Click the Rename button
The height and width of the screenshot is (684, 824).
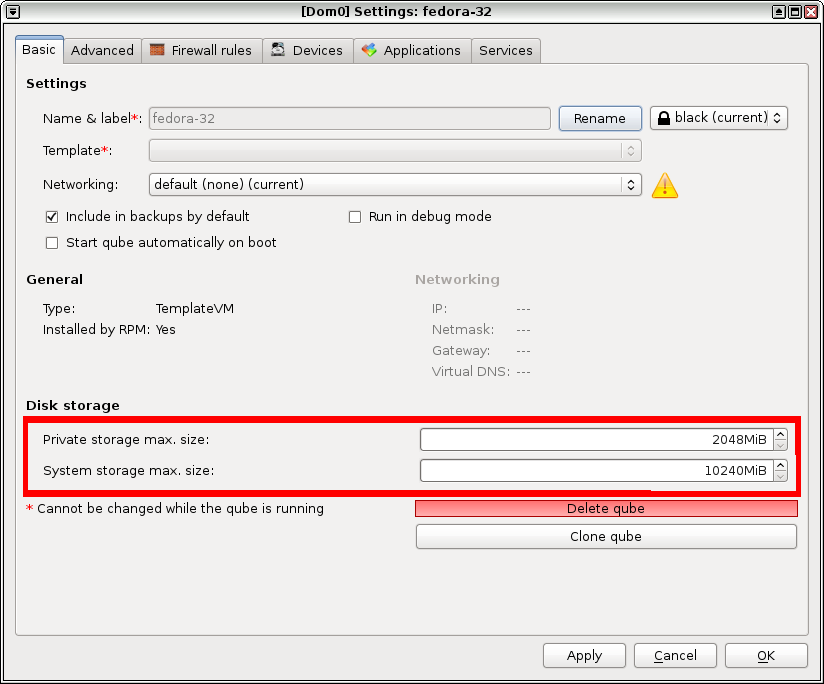tap(600, 118)
